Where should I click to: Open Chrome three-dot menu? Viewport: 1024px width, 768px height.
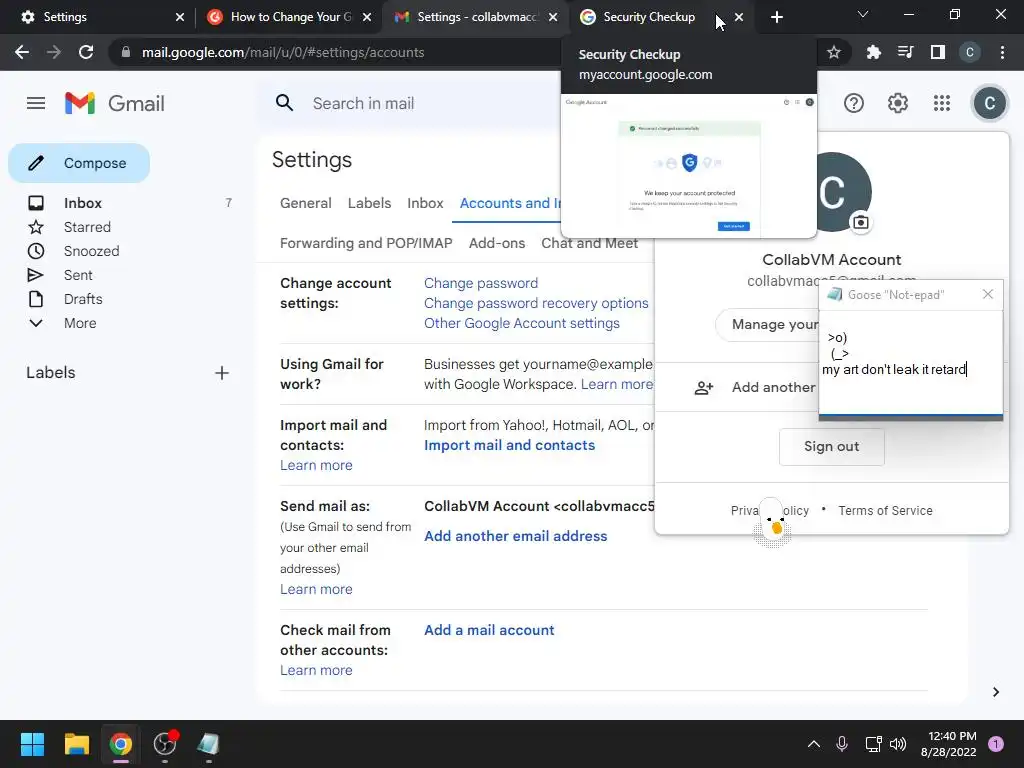(x=1002, y=52)
